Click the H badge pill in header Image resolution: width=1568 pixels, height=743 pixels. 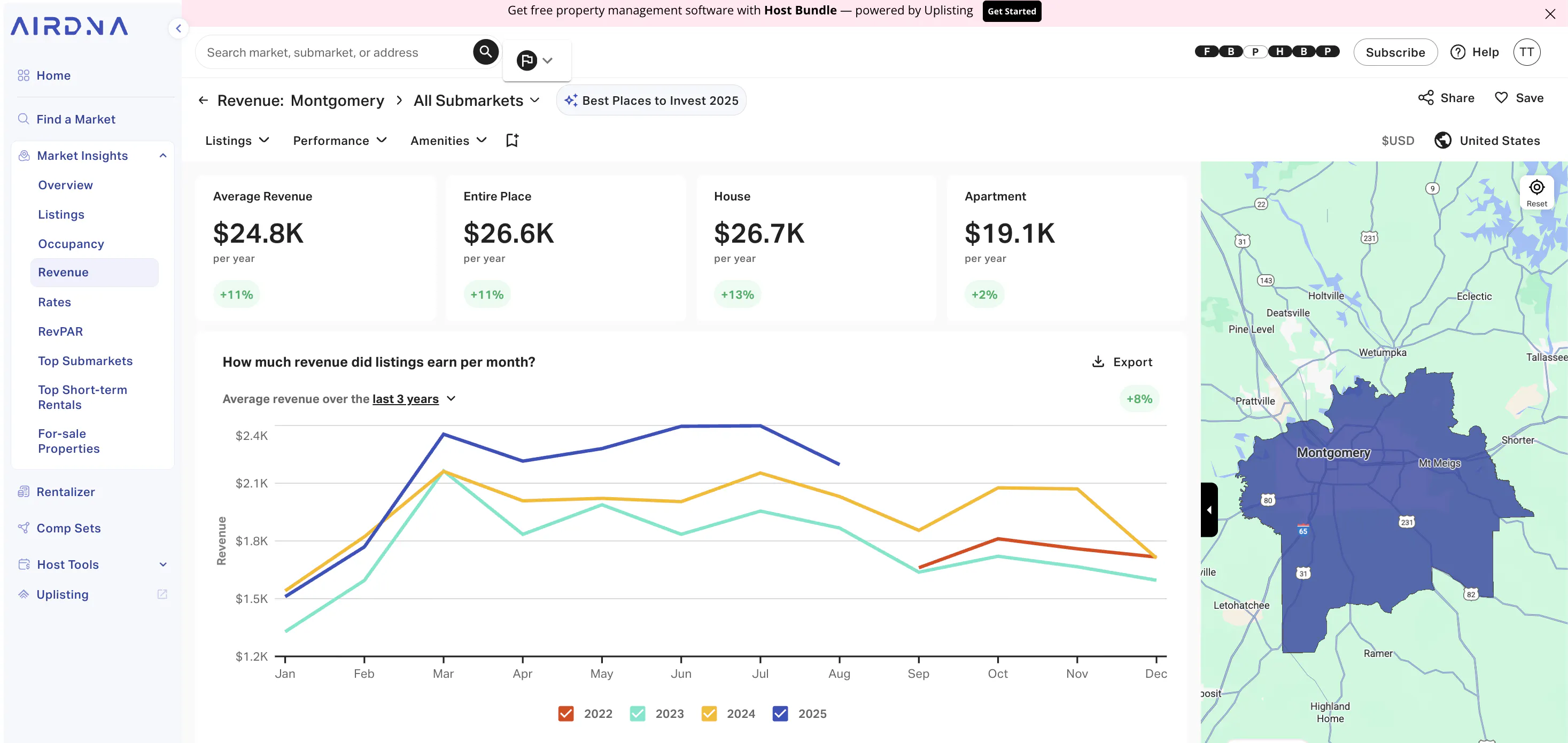coord(1279,51)
